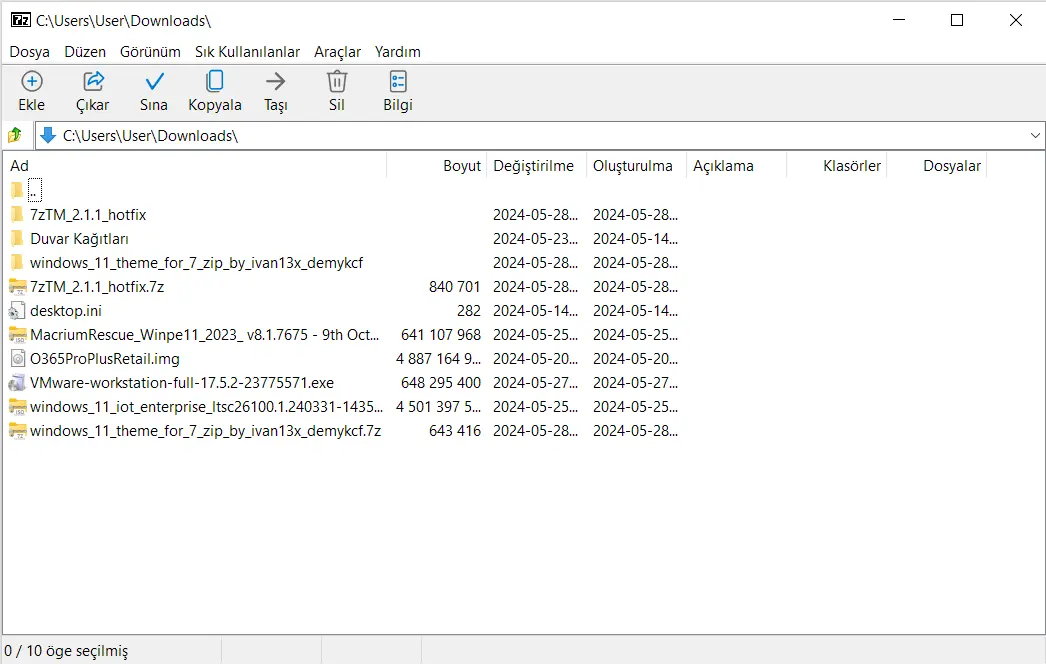Click the size value 643 416

(x=454, y=431)
